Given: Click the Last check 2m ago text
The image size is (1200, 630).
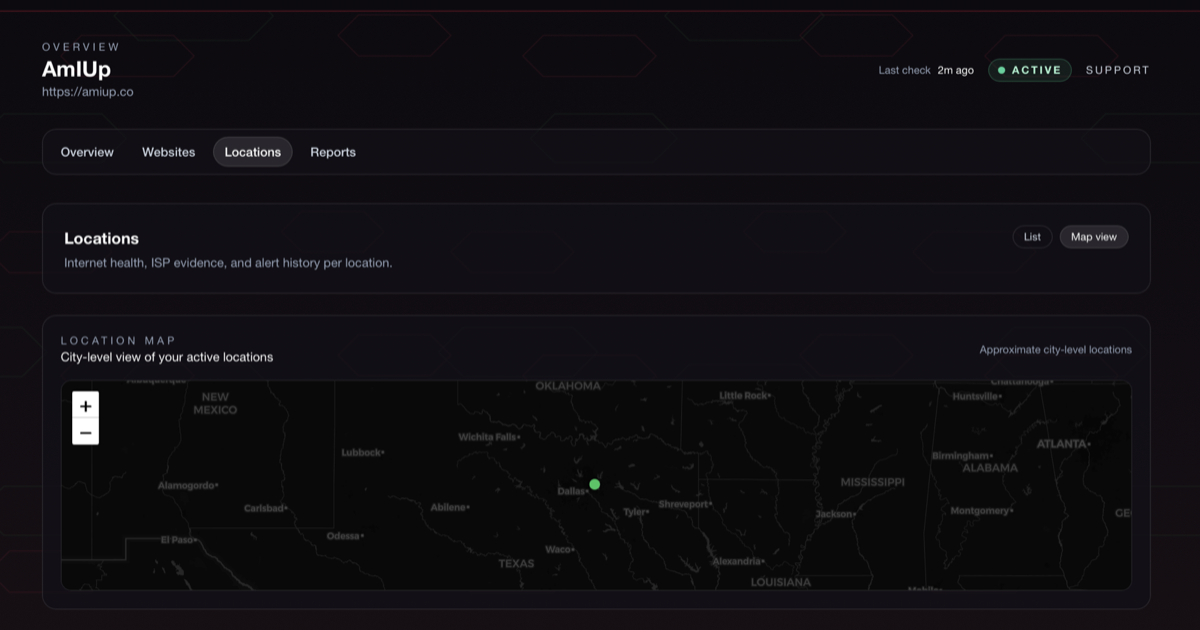Looking at the screenshot, I should [928, 70].
